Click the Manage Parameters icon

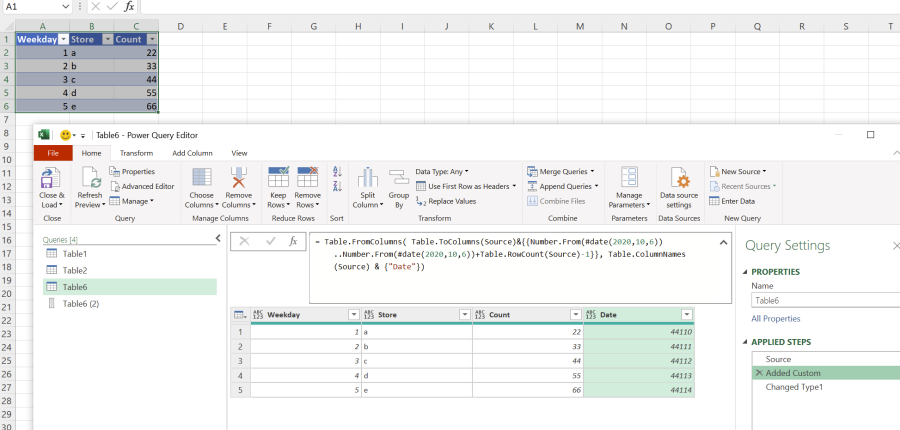(629, 178)
